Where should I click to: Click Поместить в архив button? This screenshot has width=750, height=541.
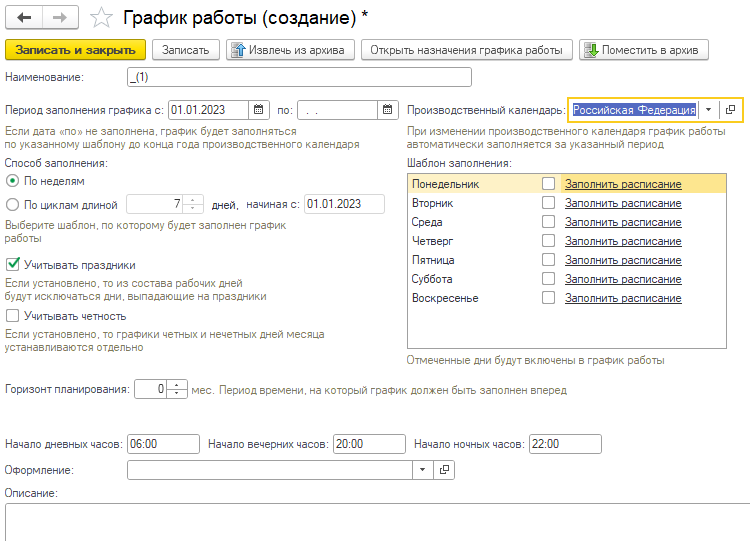(x=644, y=50)
